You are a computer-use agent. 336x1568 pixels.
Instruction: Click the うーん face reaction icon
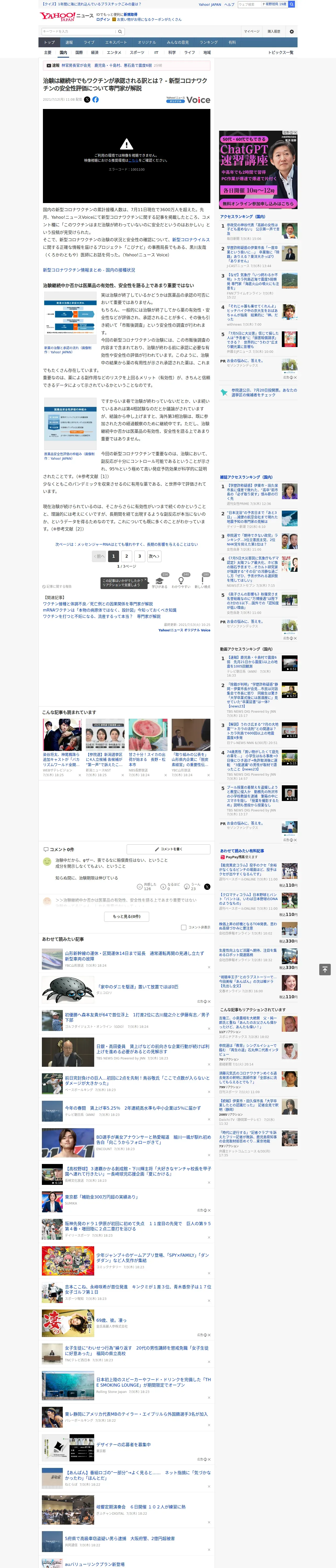[x=187, y=887]
